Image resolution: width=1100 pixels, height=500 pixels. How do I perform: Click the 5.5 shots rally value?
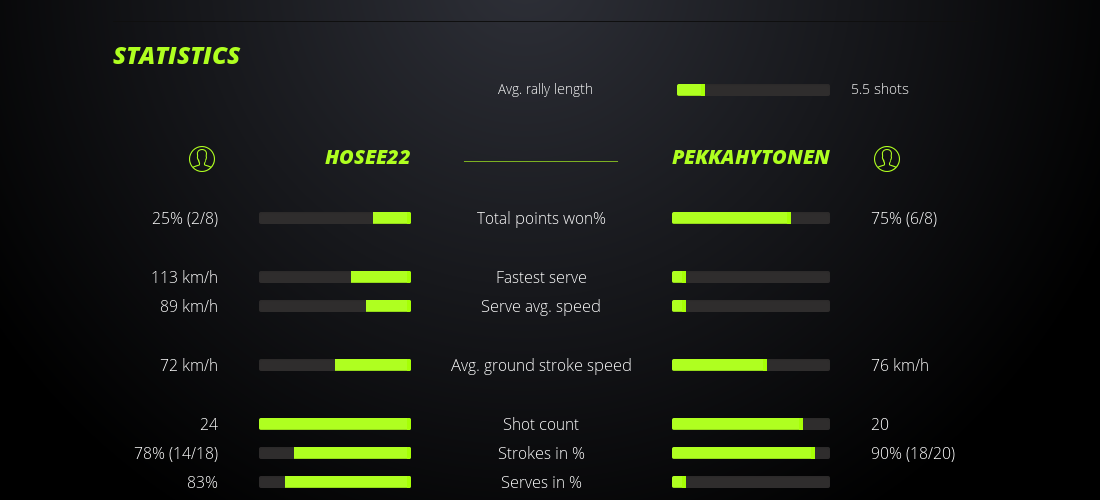(x=880, y=89)
